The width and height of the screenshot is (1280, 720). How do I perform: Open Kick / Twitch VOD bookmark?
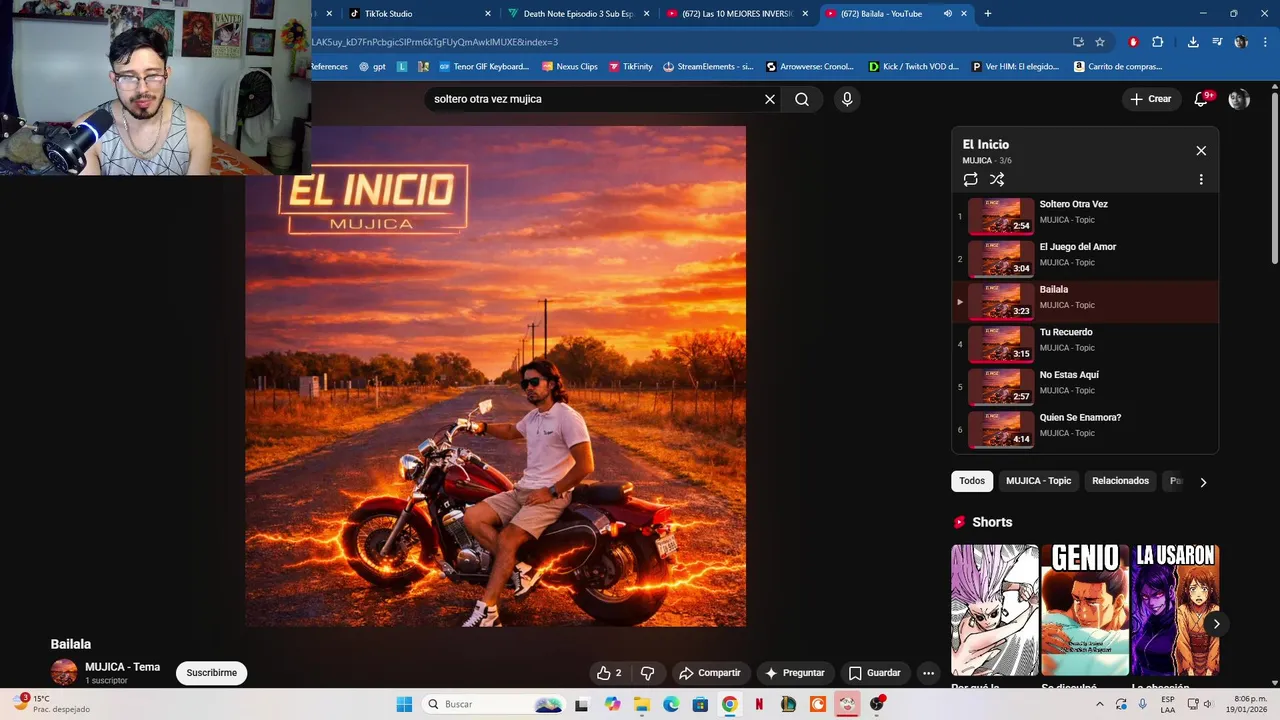(913, 67)
